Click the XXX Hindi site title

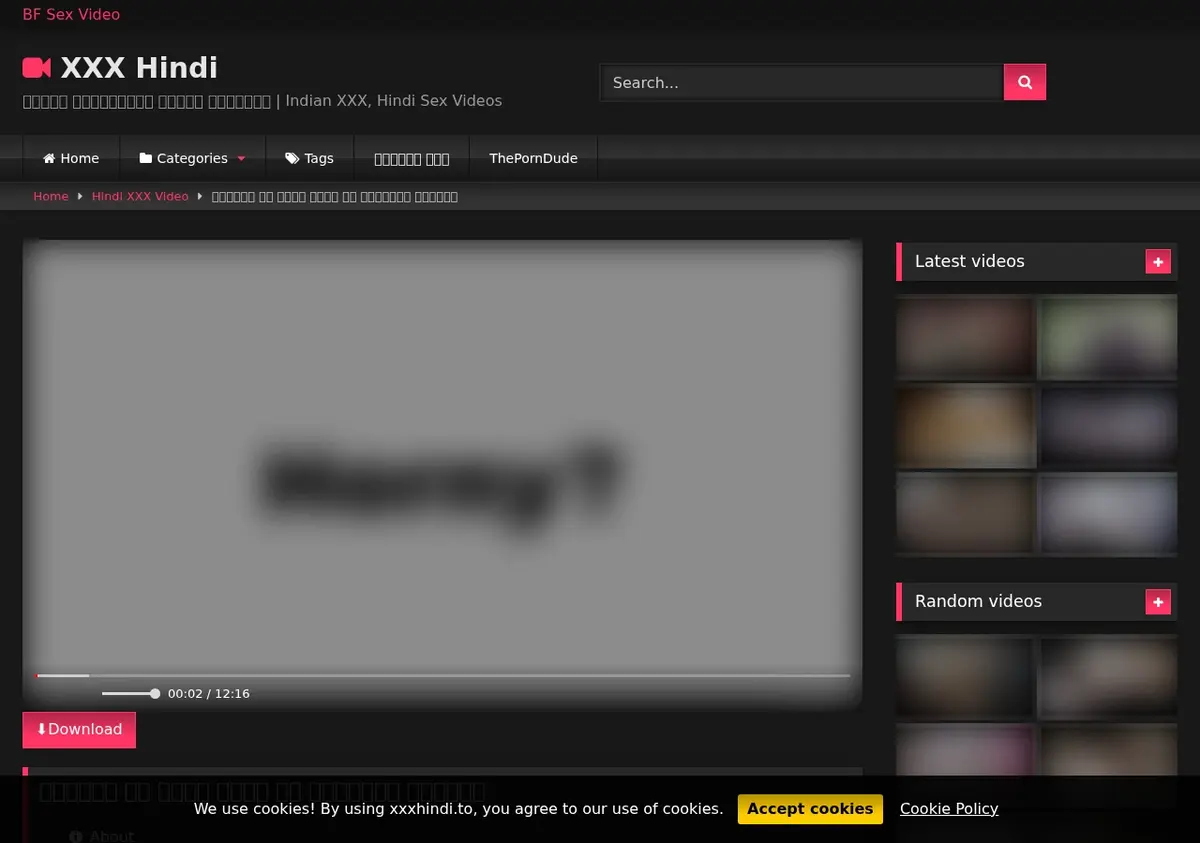(x=139, y=68)
